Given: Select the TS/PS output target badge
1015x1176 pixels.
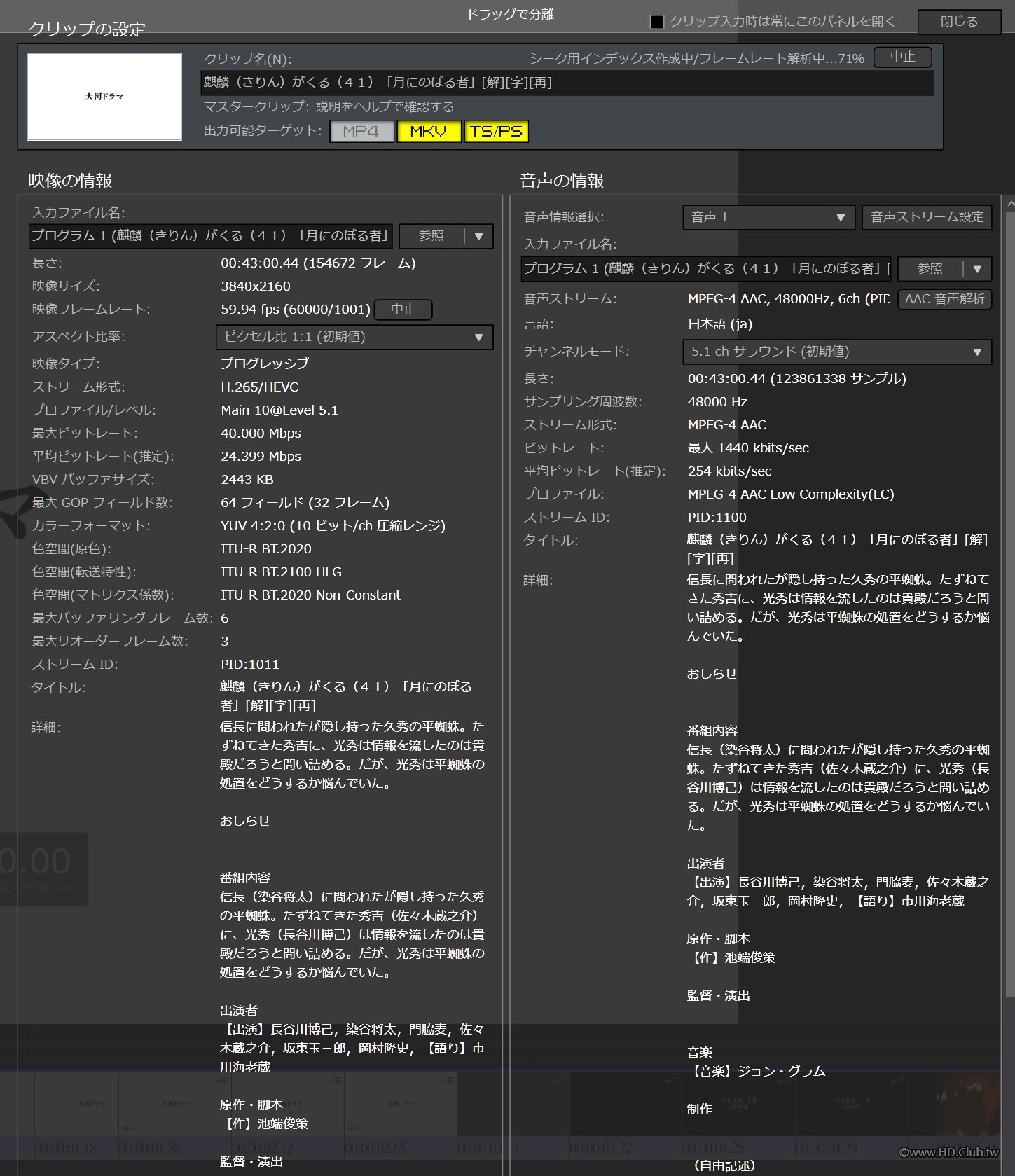Looking at the screenshot, I should pyautogui.click(x=496, y=131).
